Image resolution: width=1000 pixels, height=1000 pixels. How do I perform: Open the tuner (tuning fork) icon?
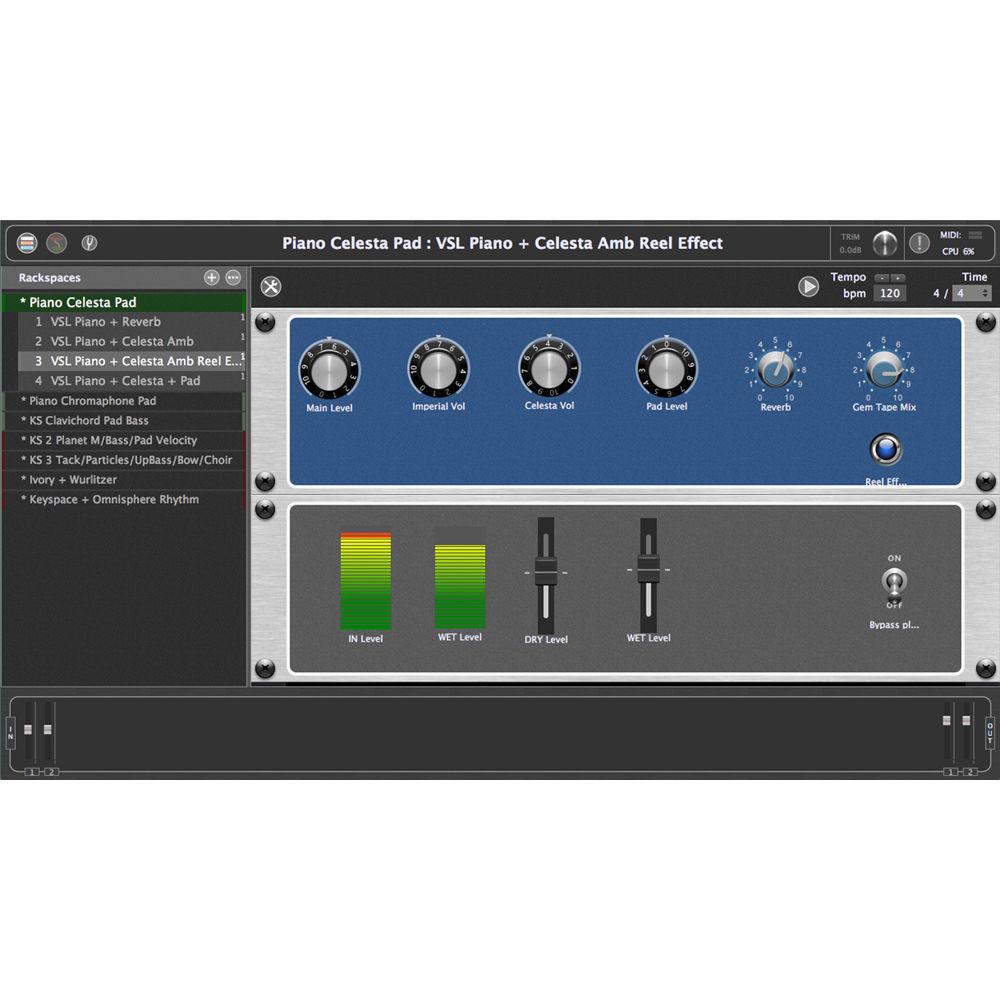tap(88, 242)
